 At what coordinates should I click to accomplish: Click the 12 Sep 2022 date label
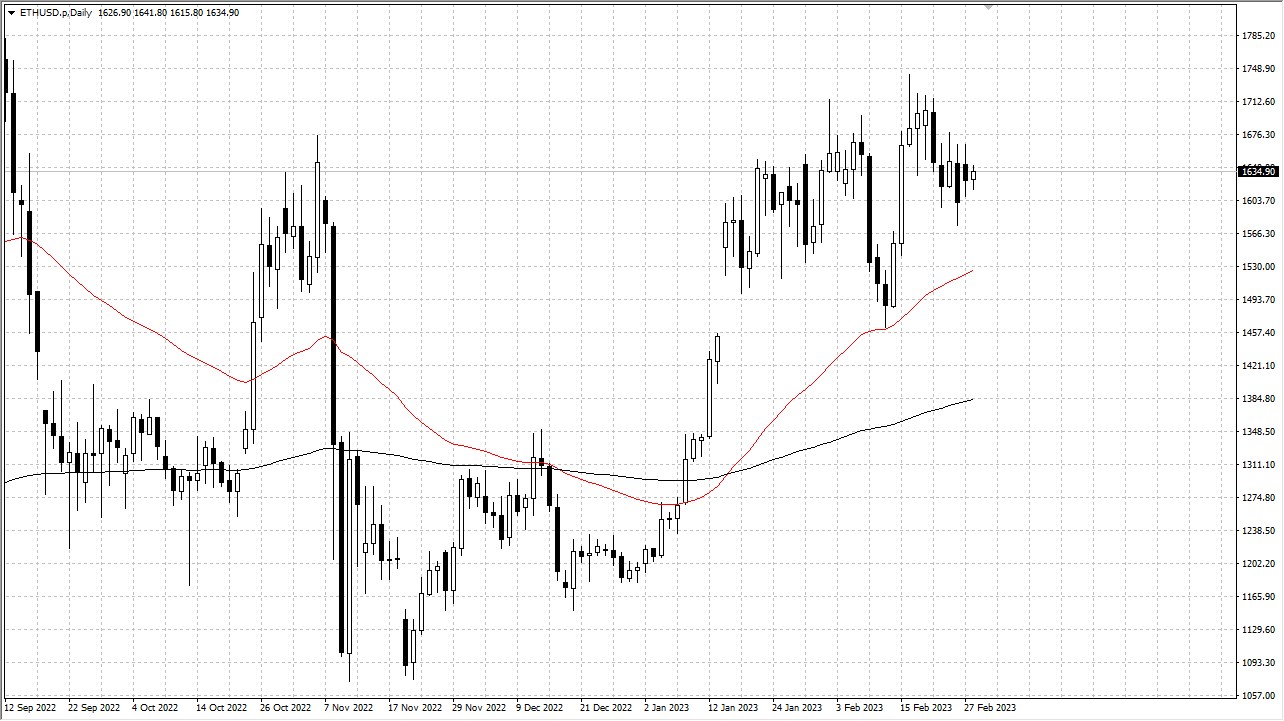click(32, 708)
